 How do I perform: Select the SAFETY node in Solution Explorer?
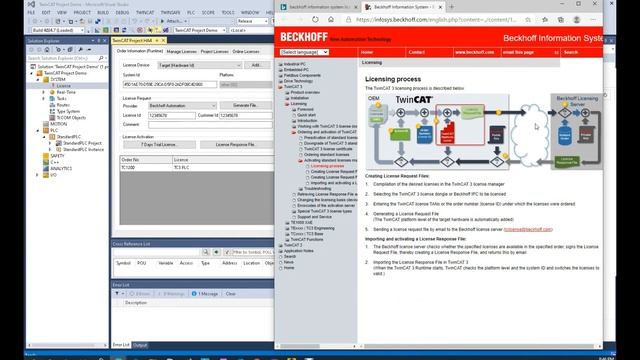coord(58,156)
